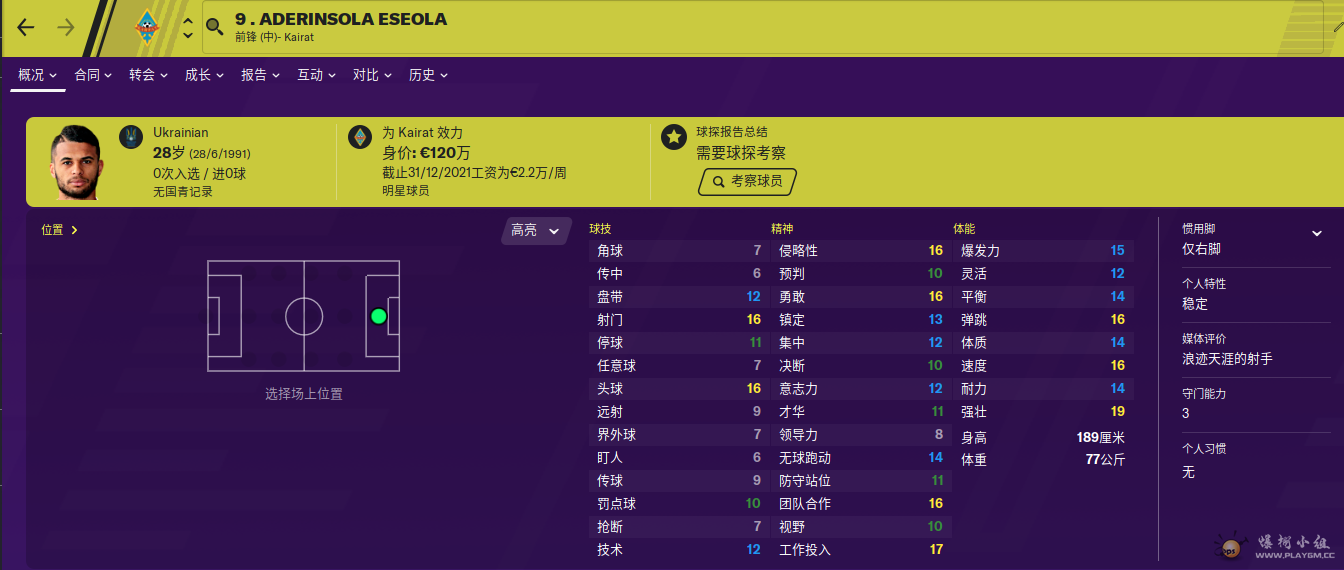Expand the 惯用脚 preferred foot panel chevron
The image size is (1344, 570).
point(1317,233)
